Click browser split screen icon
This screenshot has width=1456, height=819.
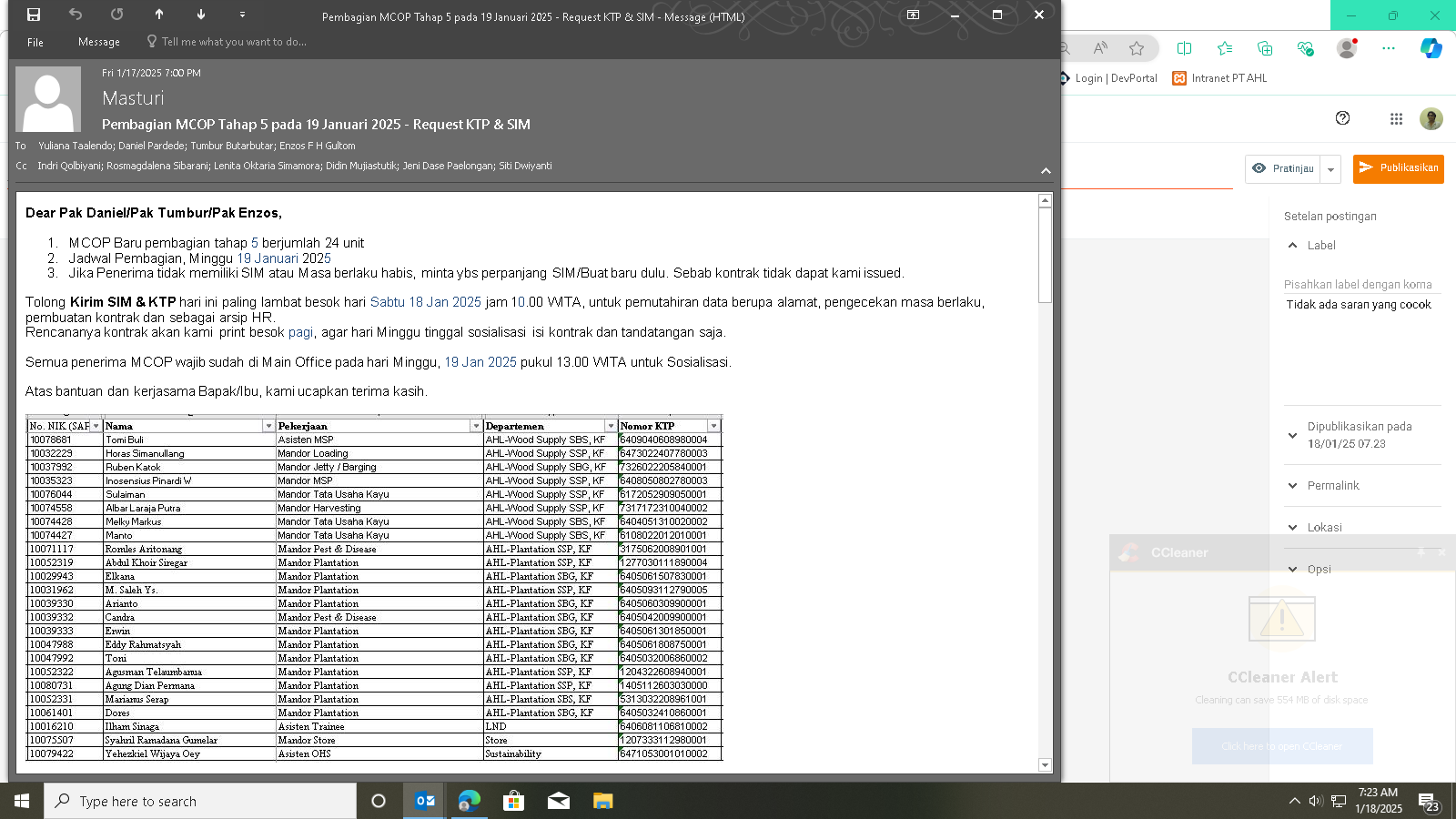pyautogui.click(x=1184, y=48)
